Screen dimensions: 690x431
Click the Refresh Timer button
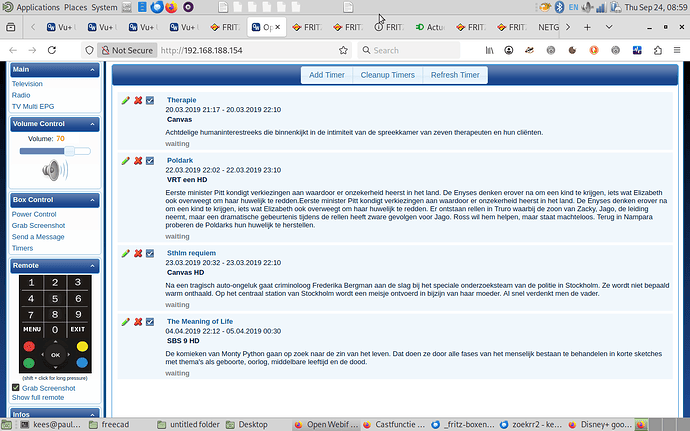455,75
